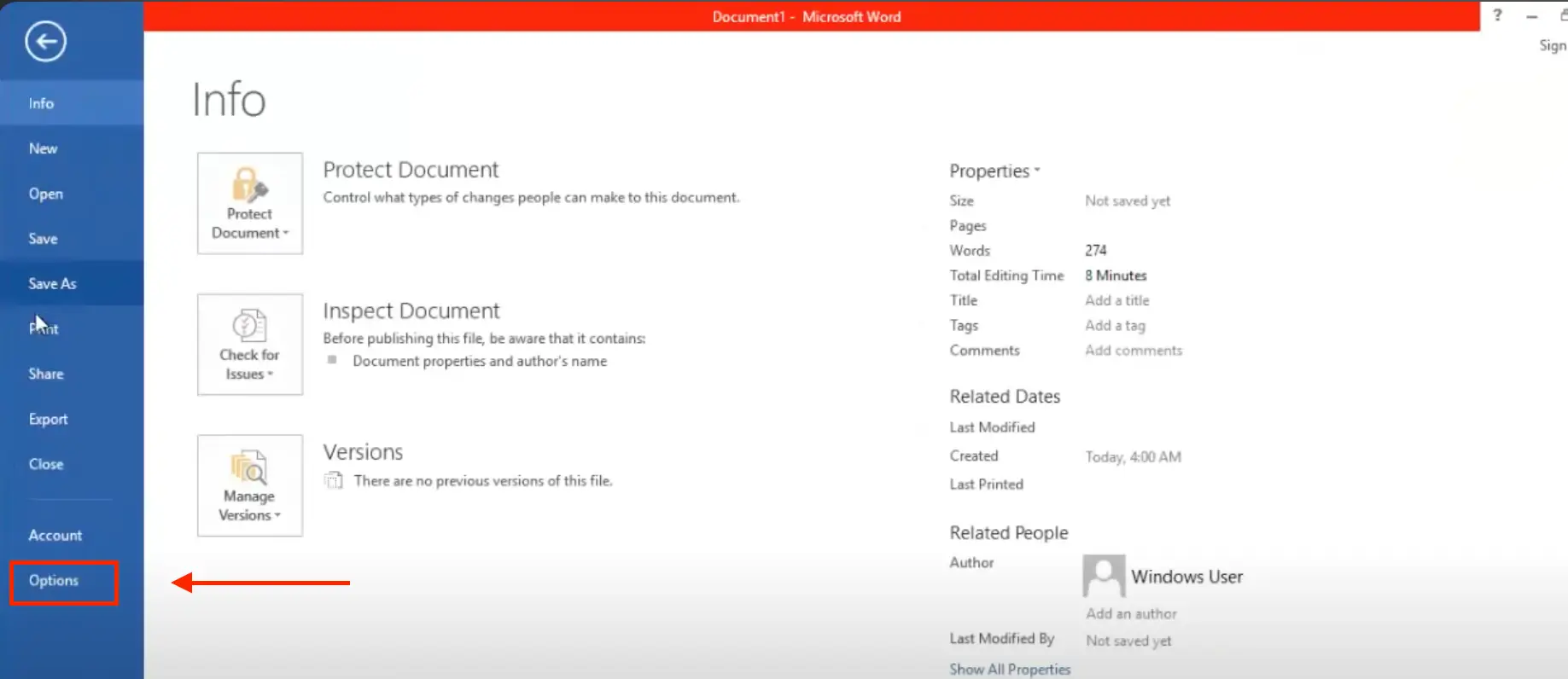The image size is (1568, 679).
Task: Click the Sign in link
Action: point(1553,46)
